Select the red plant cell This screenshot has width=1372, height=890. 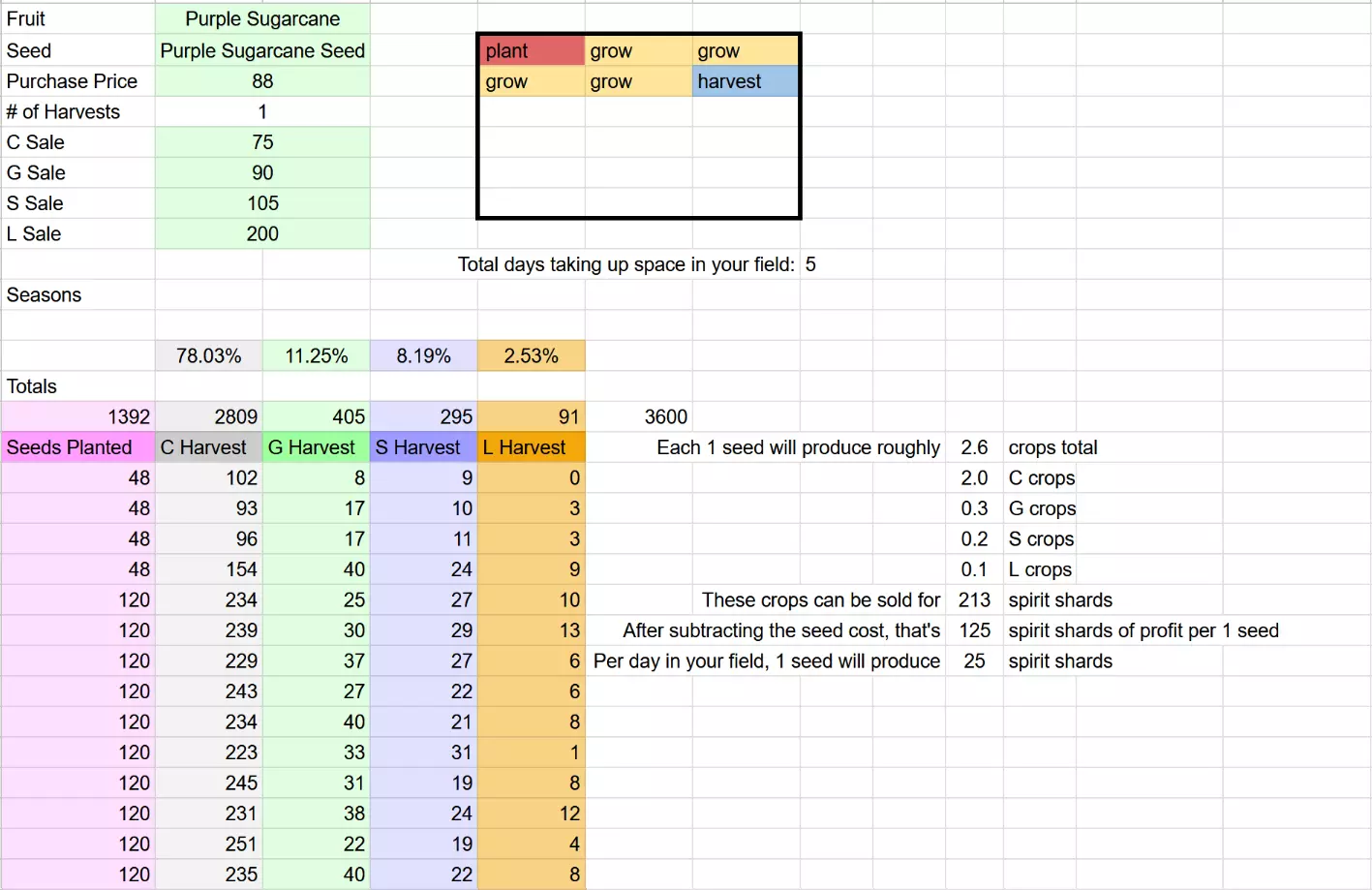[531, 50]
